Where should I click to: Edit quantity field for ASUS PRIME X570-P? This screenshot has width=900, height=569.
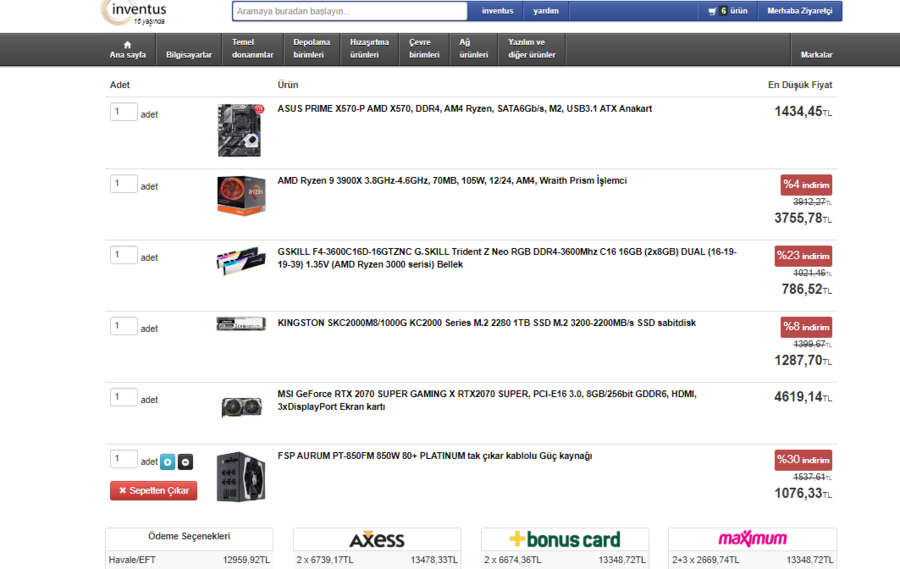123,112
